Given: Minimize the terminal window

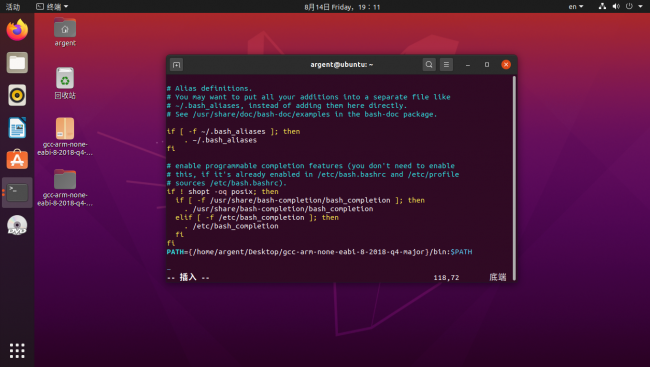Looking at the screenshot, I should coord(468,65).
